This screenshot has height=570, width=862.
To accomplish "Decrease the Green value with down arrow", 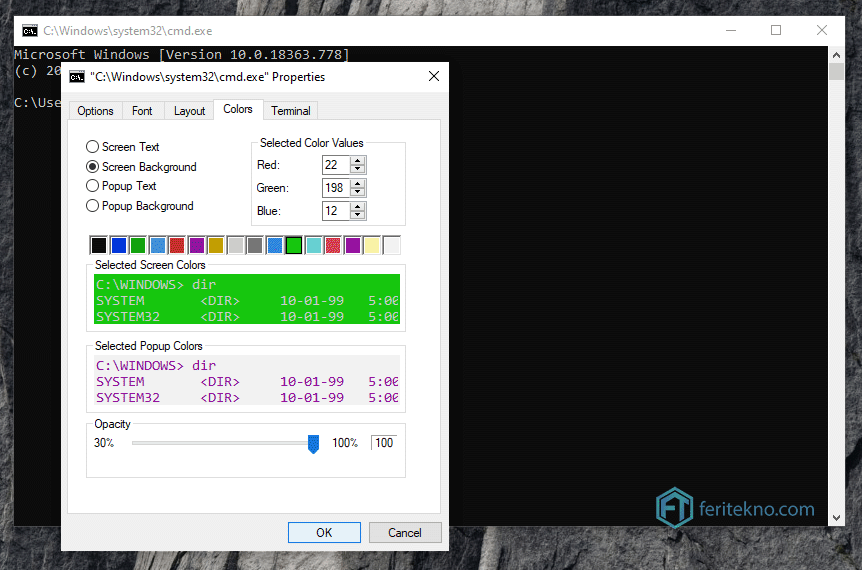I will (358, 192).
